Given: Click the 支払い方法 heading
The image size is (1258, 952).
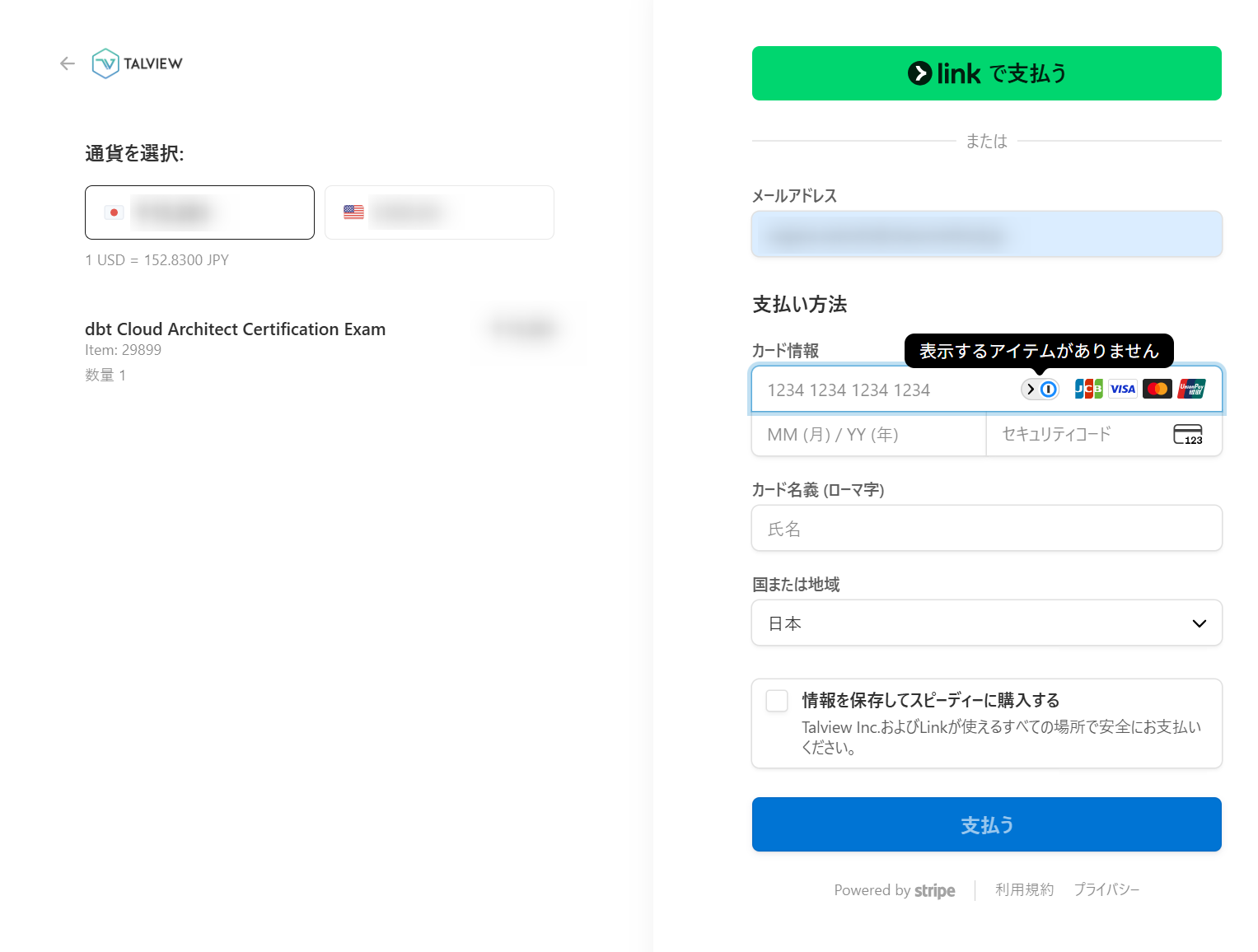Looking at the screenshot, I should click(x=799, y=305).
